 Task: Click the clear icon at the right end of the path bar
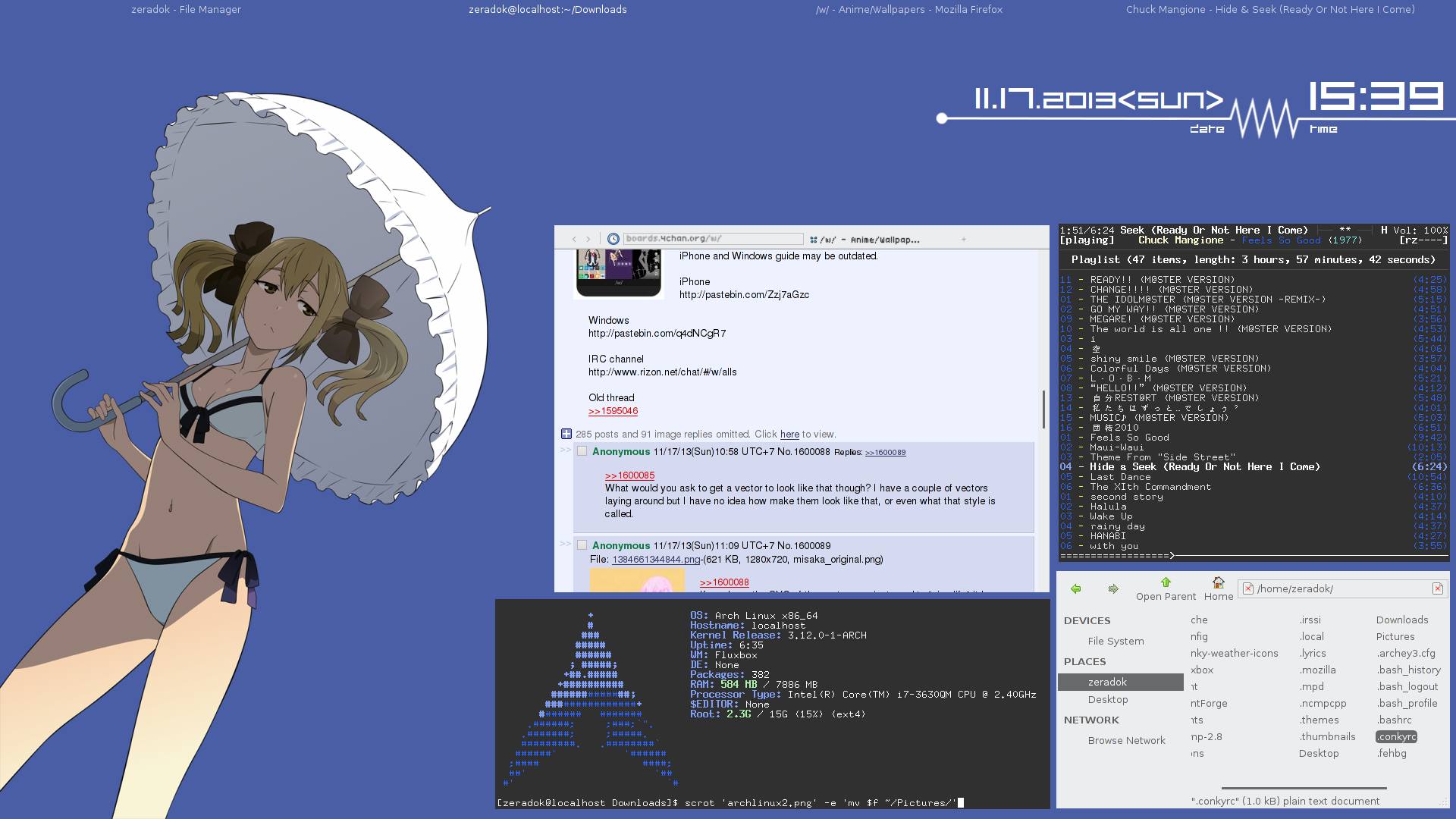(1437, 588)
